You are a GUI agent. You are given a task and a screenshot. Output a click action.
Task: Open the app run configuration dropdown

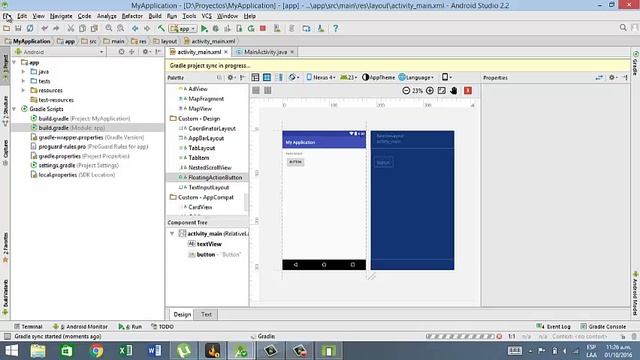pyautogui.click(x=183, y=29)
